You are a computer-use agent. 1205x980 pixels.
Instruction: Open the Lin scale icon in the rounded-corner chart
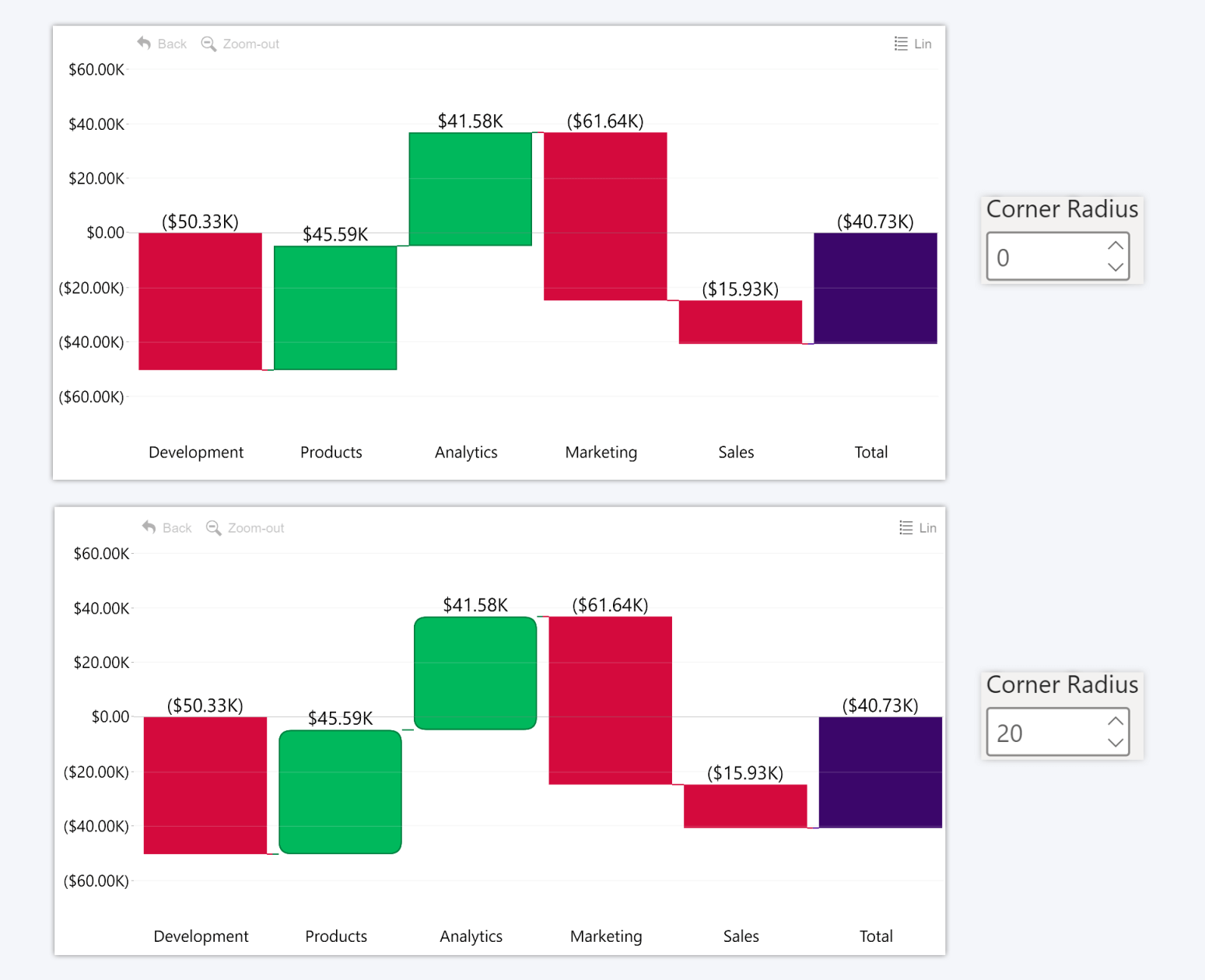(906, 527)
